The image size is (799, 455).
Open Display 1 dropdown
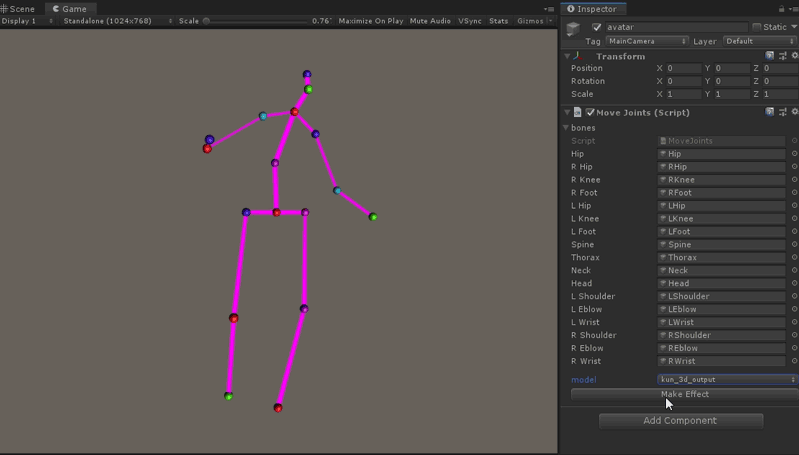[28, 21]
